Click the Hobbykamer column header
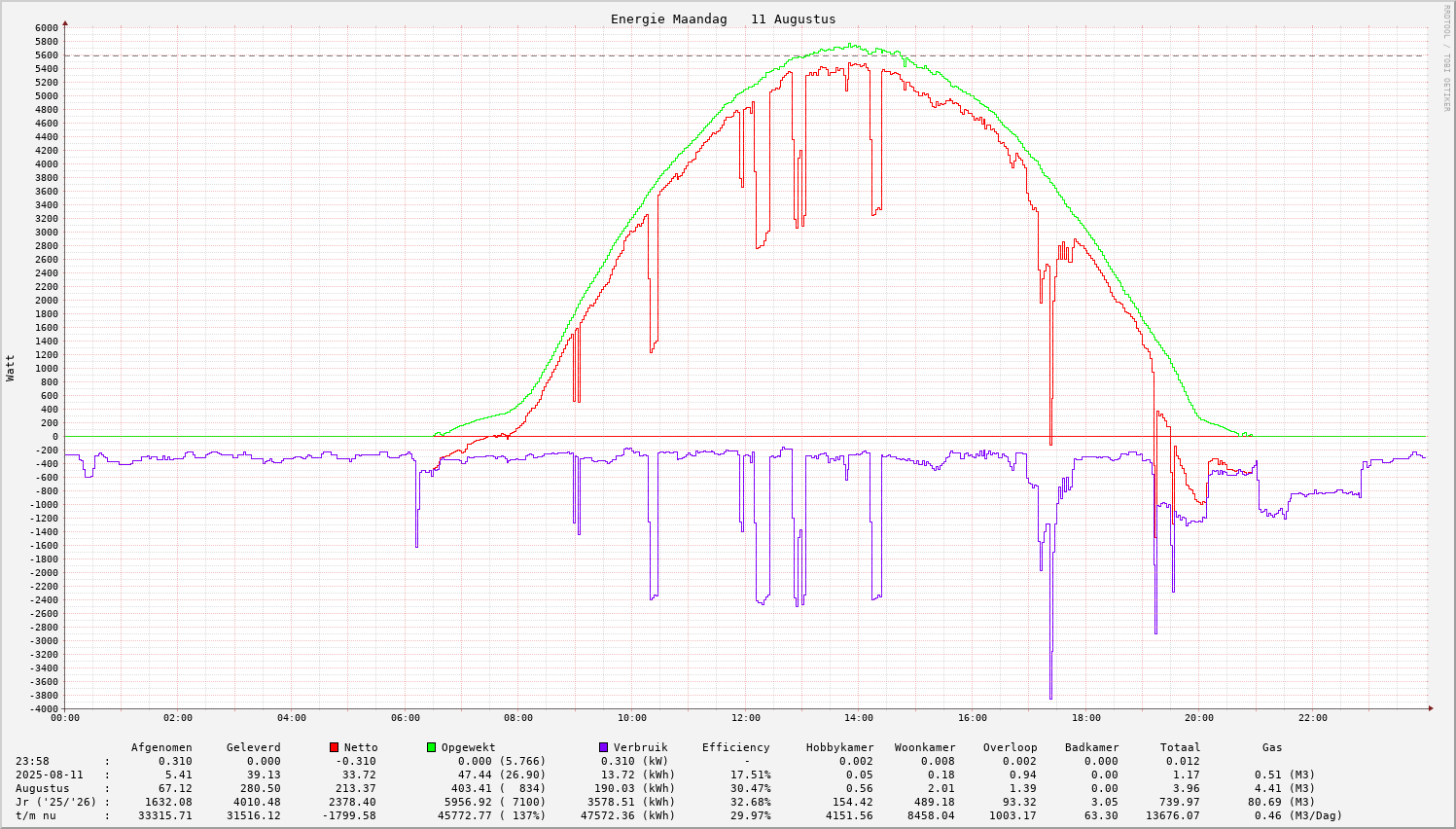This screenshot has width=1456, height=829. tap(839, 747)
